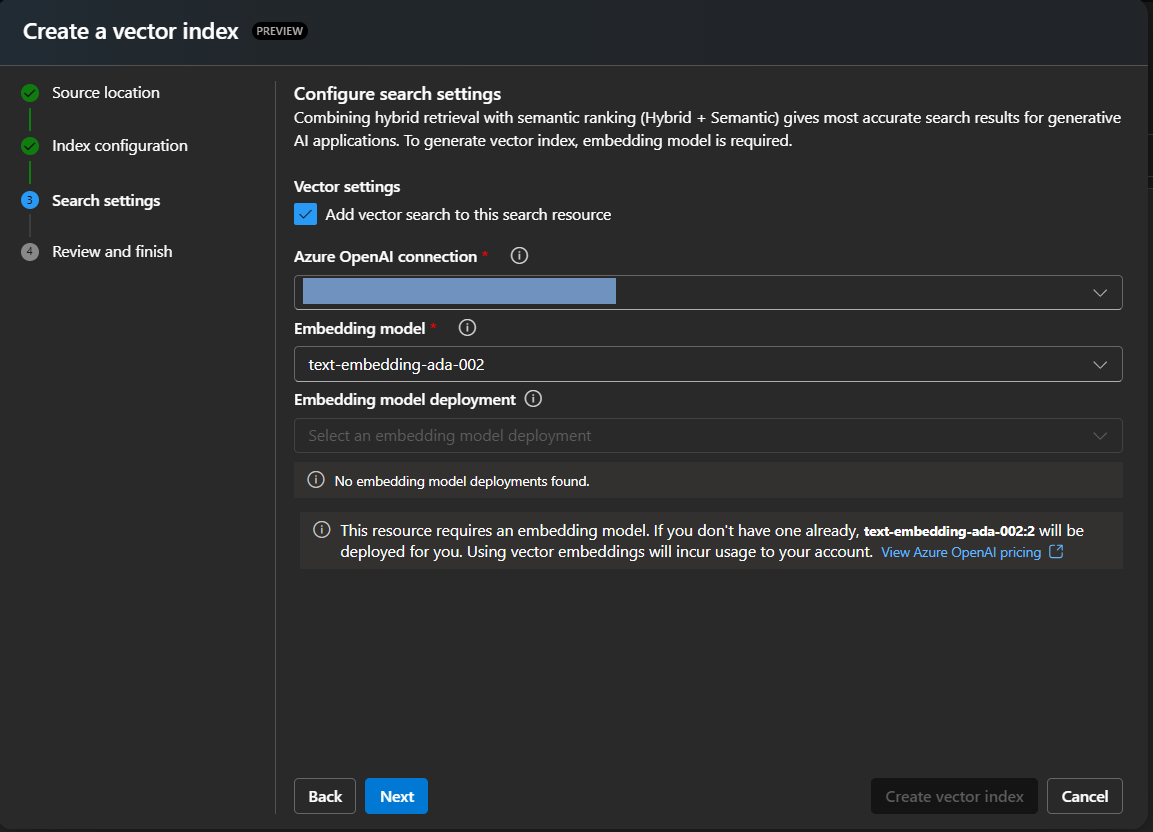Go to the Source location step
The image size is (1153, 832).
coord(106,92)
